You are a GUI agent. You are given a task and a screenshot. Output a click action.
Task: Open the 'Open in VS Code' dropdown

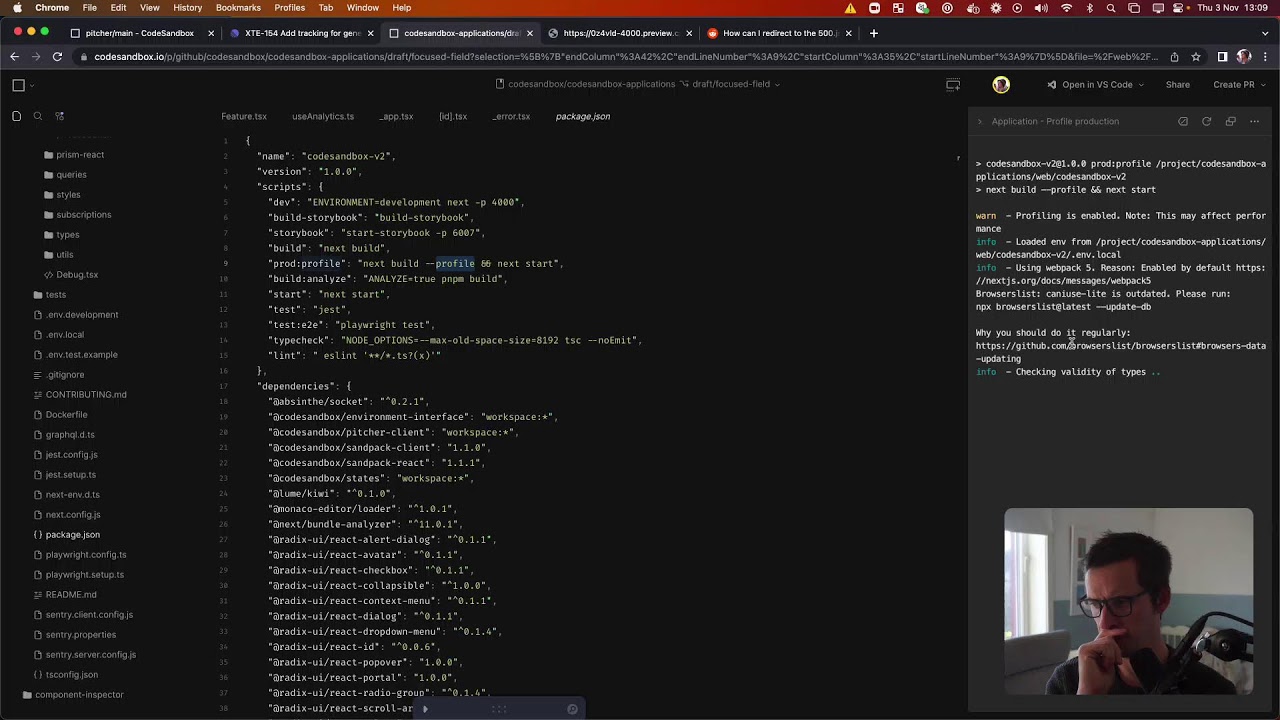[1095, 85]
